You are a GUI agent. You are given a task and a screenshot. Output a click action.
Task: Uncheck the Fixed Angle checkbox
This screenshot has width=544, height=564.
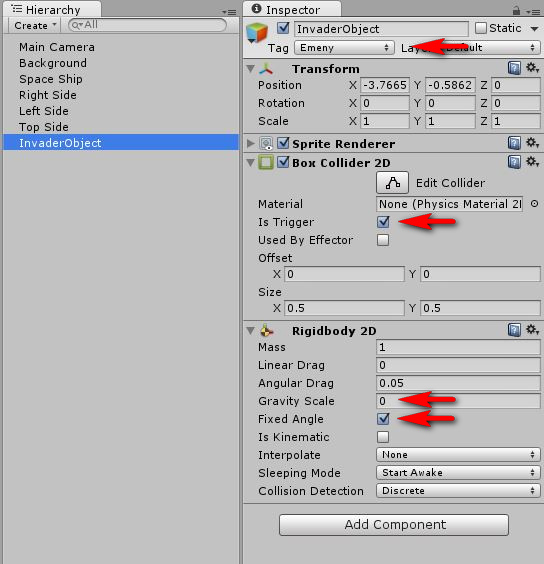pos(383,419)
